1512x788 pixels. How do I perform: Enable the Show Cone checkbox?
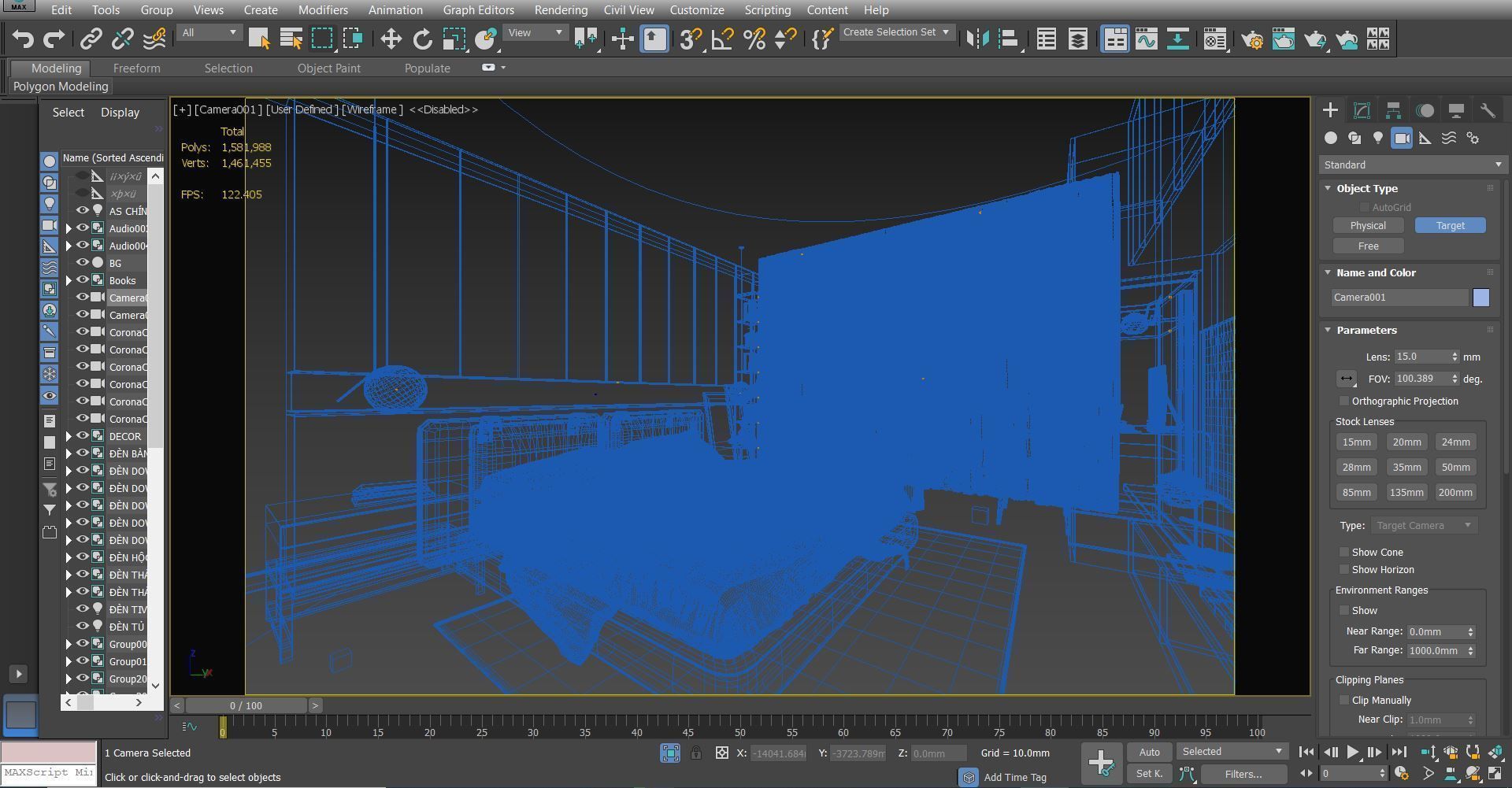click(x=1344, y=553)
